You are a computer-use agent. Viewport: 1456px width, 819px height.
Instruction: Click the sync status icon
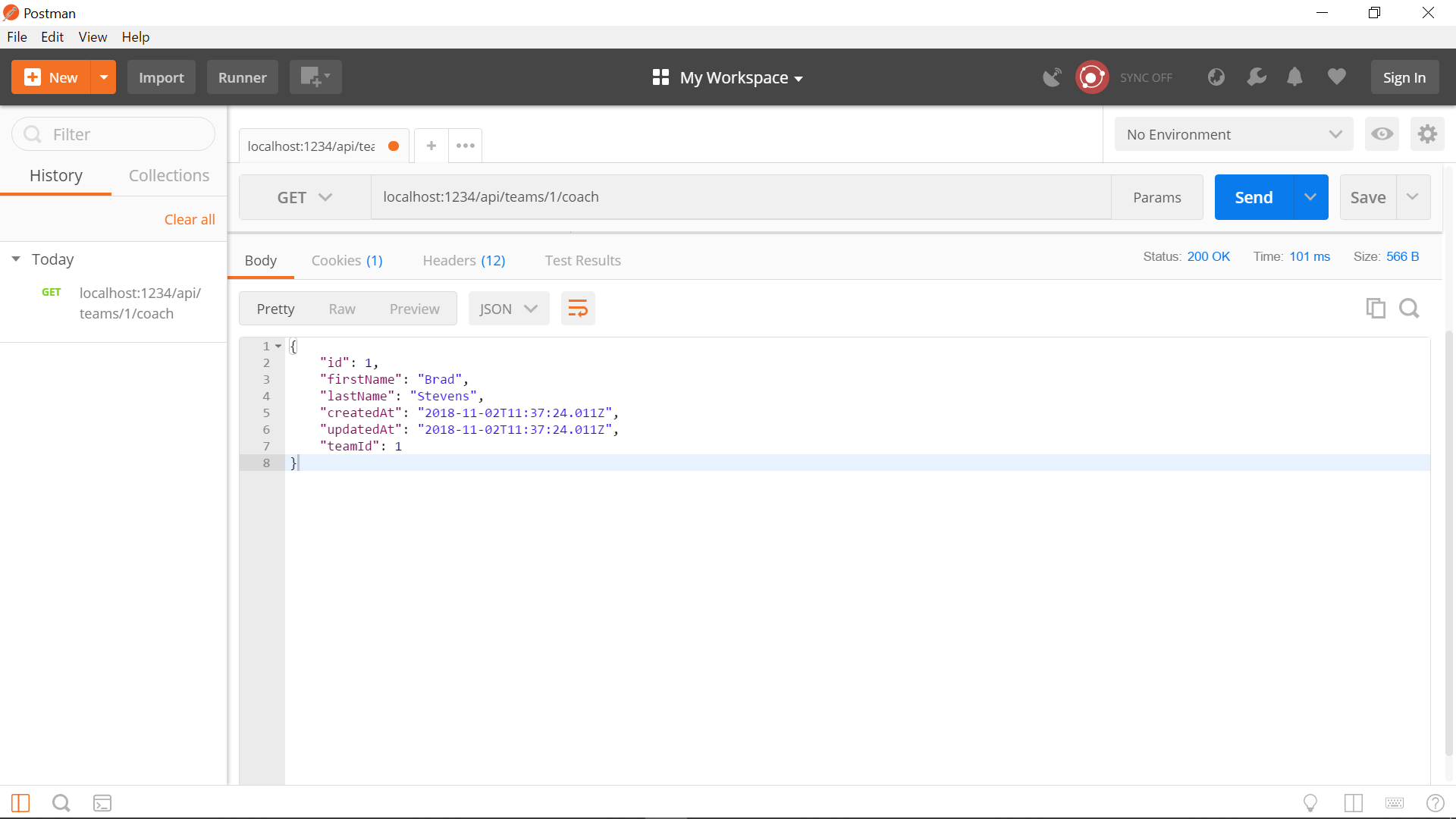tap(1092, 77)
